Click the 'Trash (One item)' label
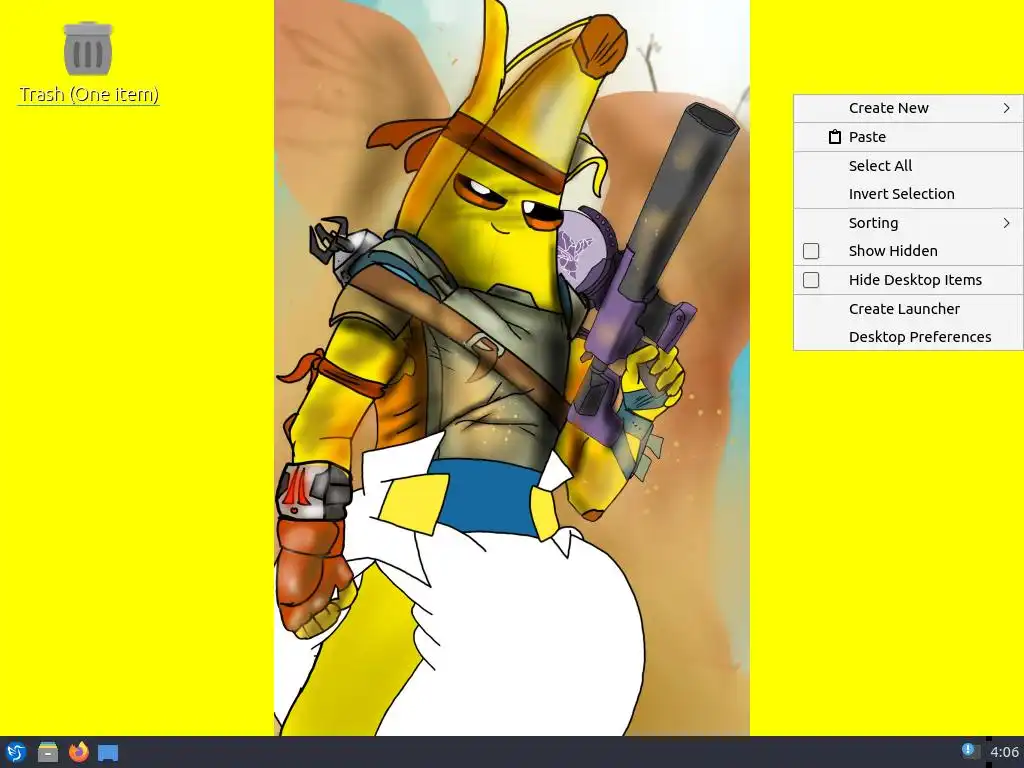The height and width of the screenshot is (768, 1024). coord(89,95)
